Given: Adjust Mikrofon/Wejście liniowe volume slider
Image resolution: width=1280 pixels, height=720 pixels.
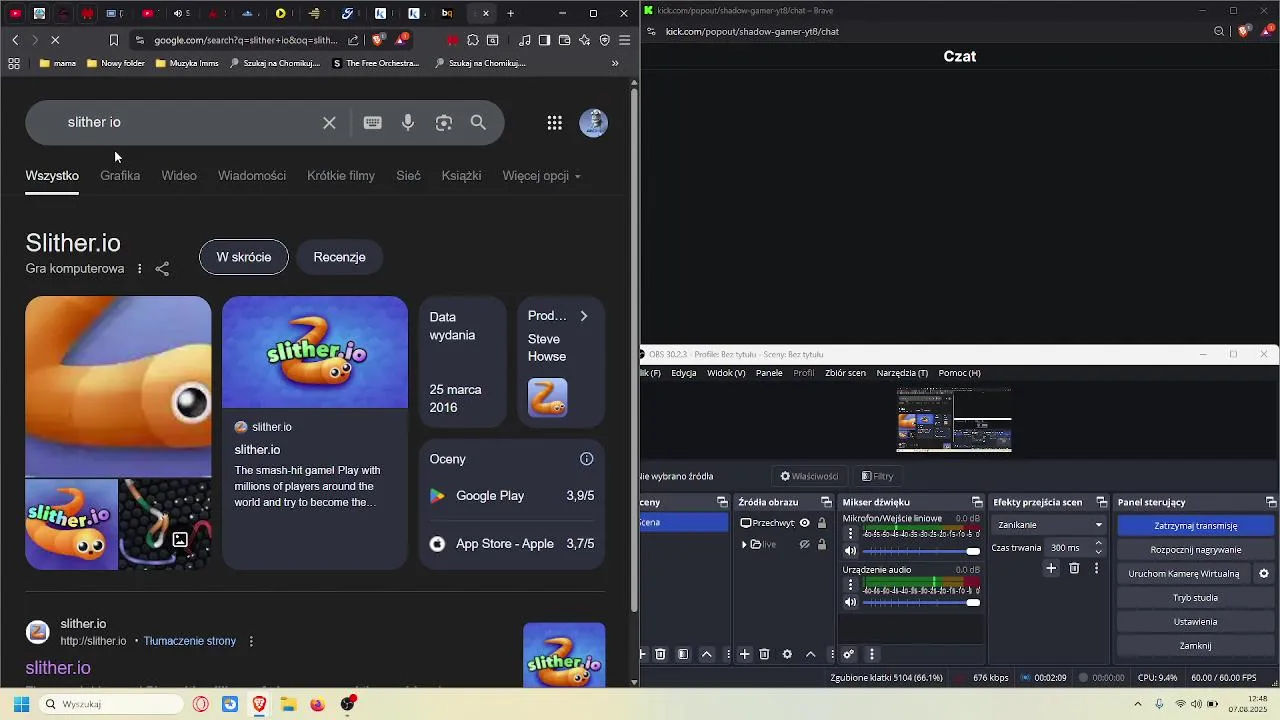Looking at the screenshot, I should click(x=921, y=551).
